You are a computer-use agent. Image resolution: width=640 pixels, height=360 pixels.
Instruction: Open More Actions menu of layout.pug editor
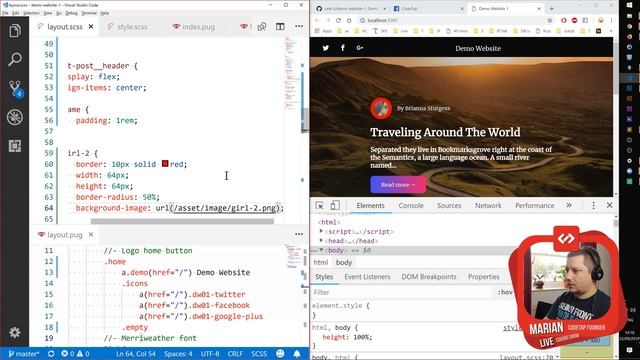(299, 234)
